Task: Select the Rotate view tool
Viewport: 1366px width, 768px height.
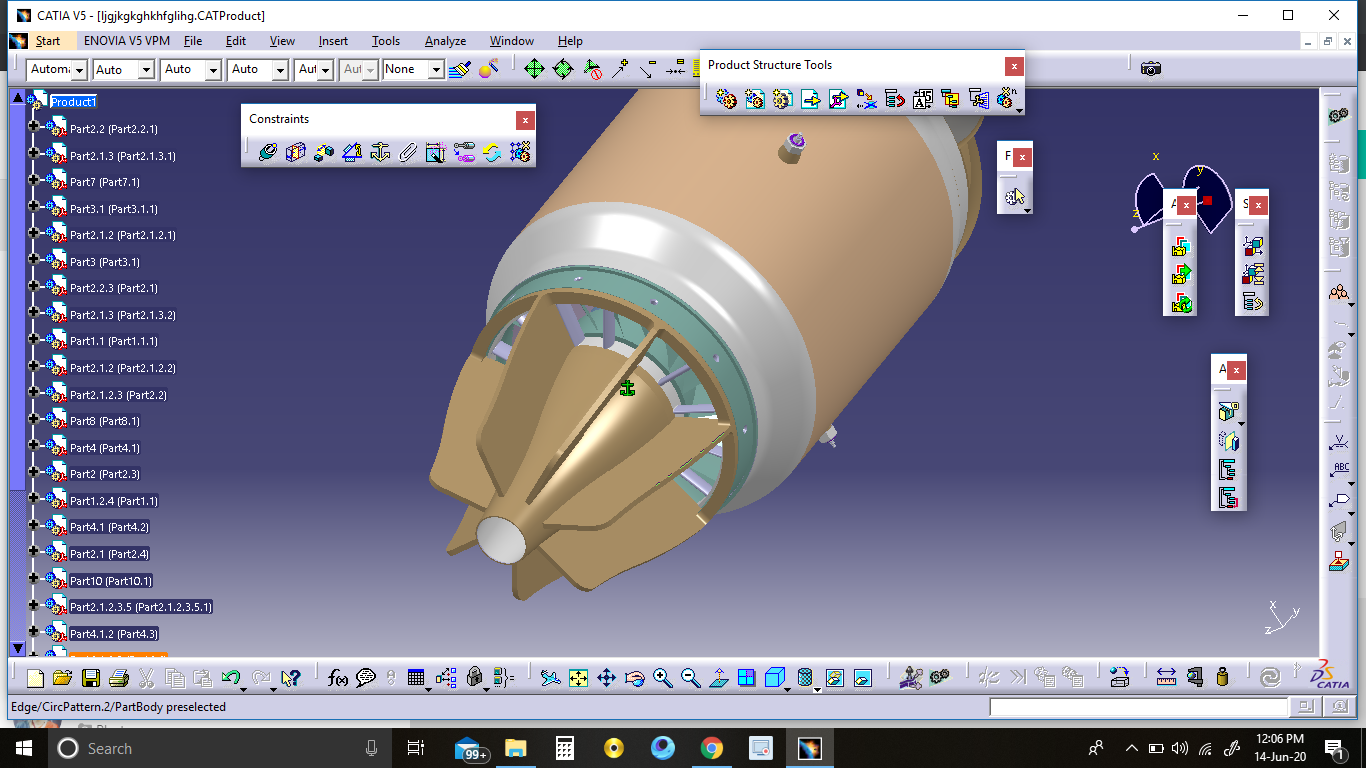Action: point(634,678)
